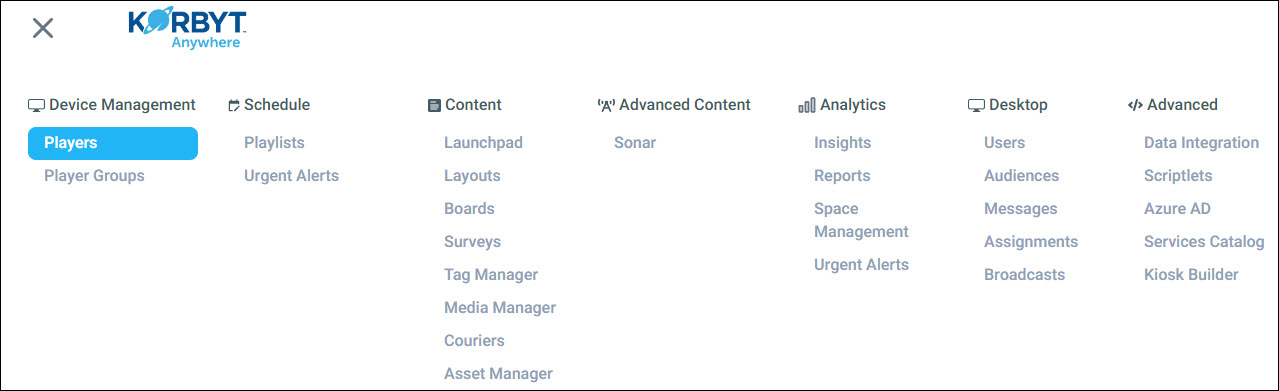The width and height of the screenshot is (1279, 391).
Task: Select Sonar under Advanced Content
Action: (x=635, y=143)
